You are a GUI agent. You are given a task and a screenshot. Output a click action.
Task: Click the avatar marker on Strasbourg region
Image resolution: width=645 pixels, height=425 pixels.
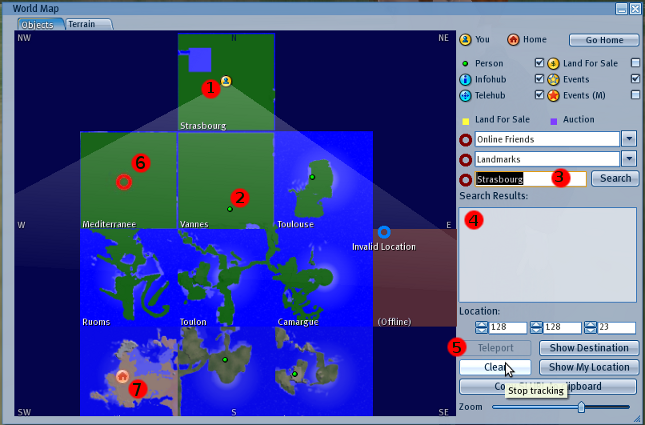coord(226,81)
